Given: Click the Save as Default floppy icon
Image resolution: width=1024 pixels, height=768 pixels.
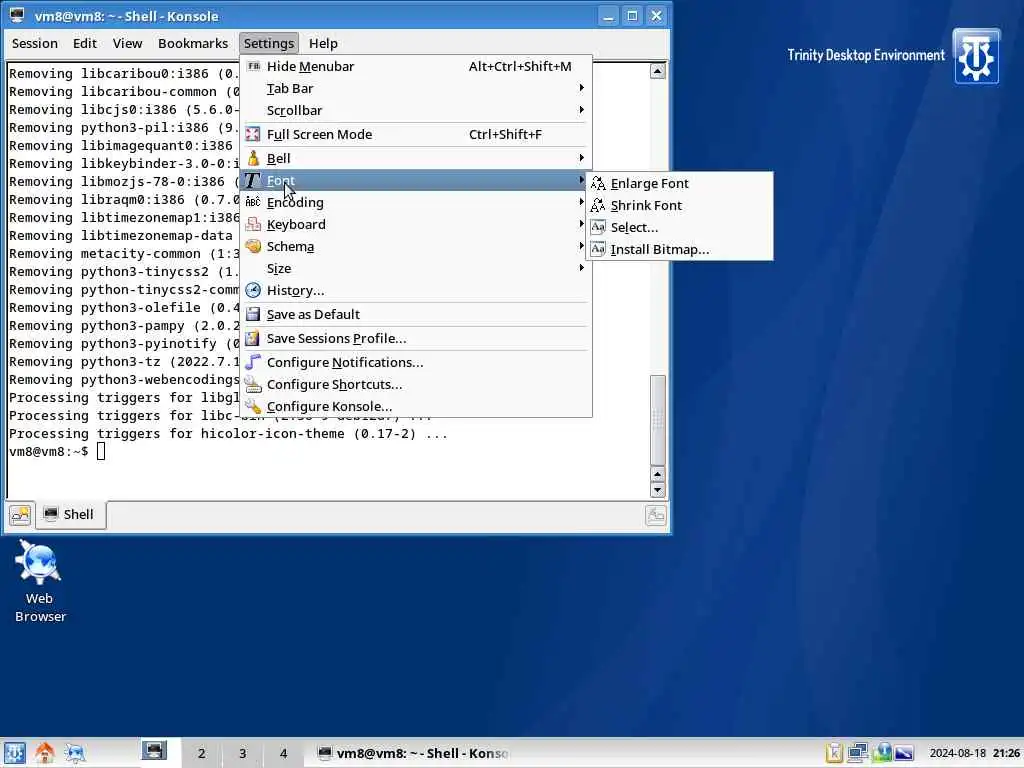Looking at the screenshot, I should click(x=253, y=314).
